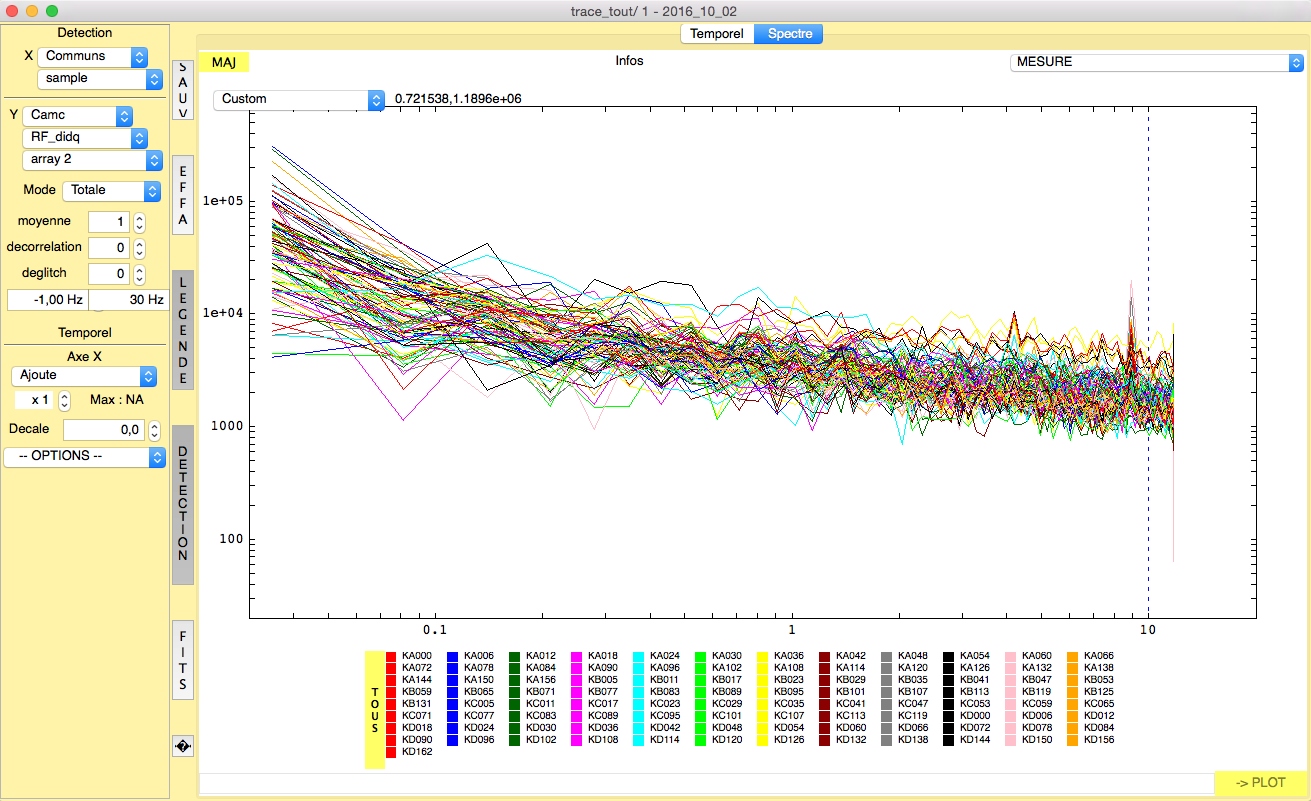Click the blue KA006 legend swatch
Image resolution: width=1311 pixels, height=801 pixels.
click(453, 656)
